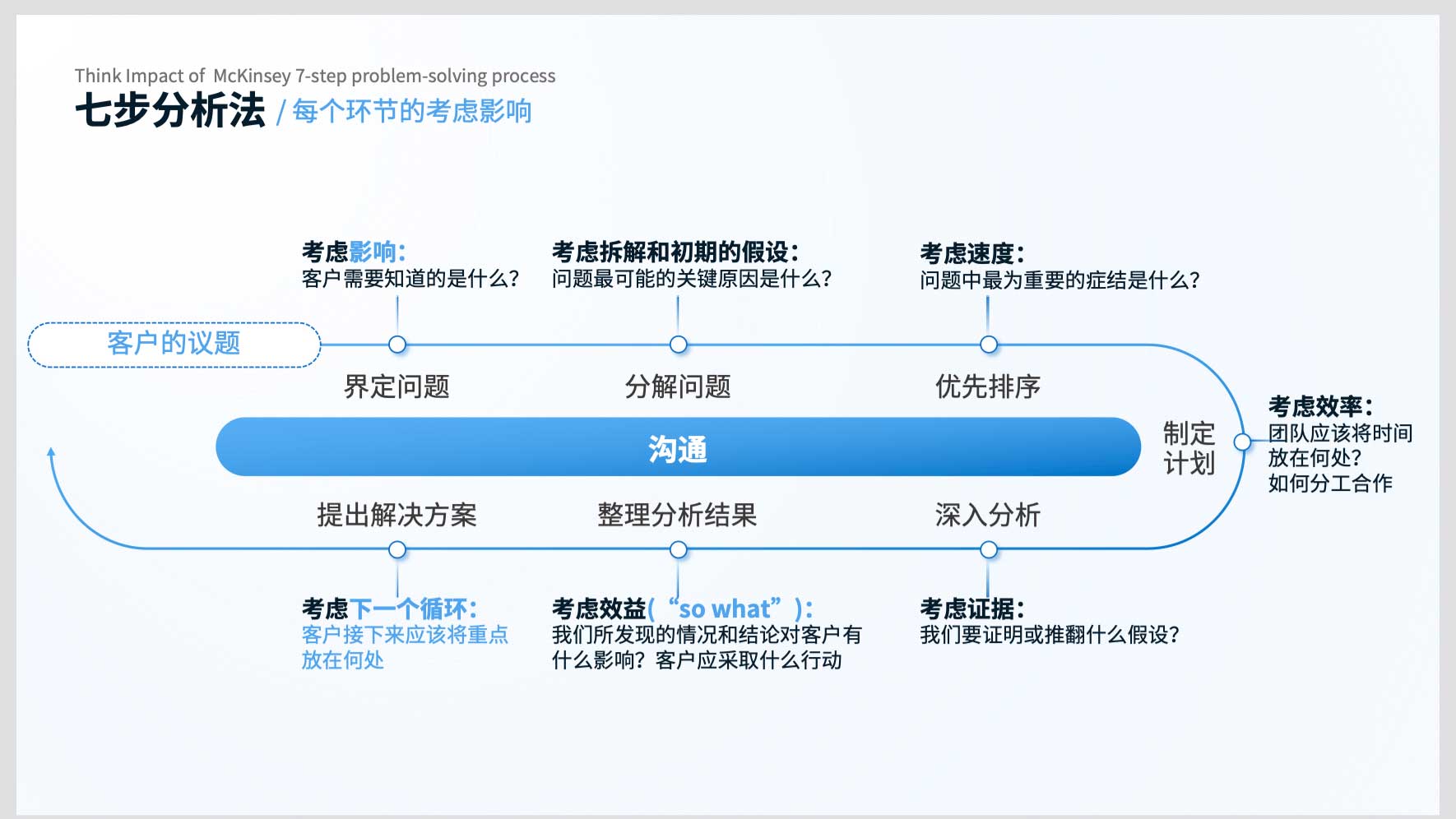1456x819 pixels.
Task: Click the text 团队应该将时间放在何处
Action: [x=1340, y=445]
